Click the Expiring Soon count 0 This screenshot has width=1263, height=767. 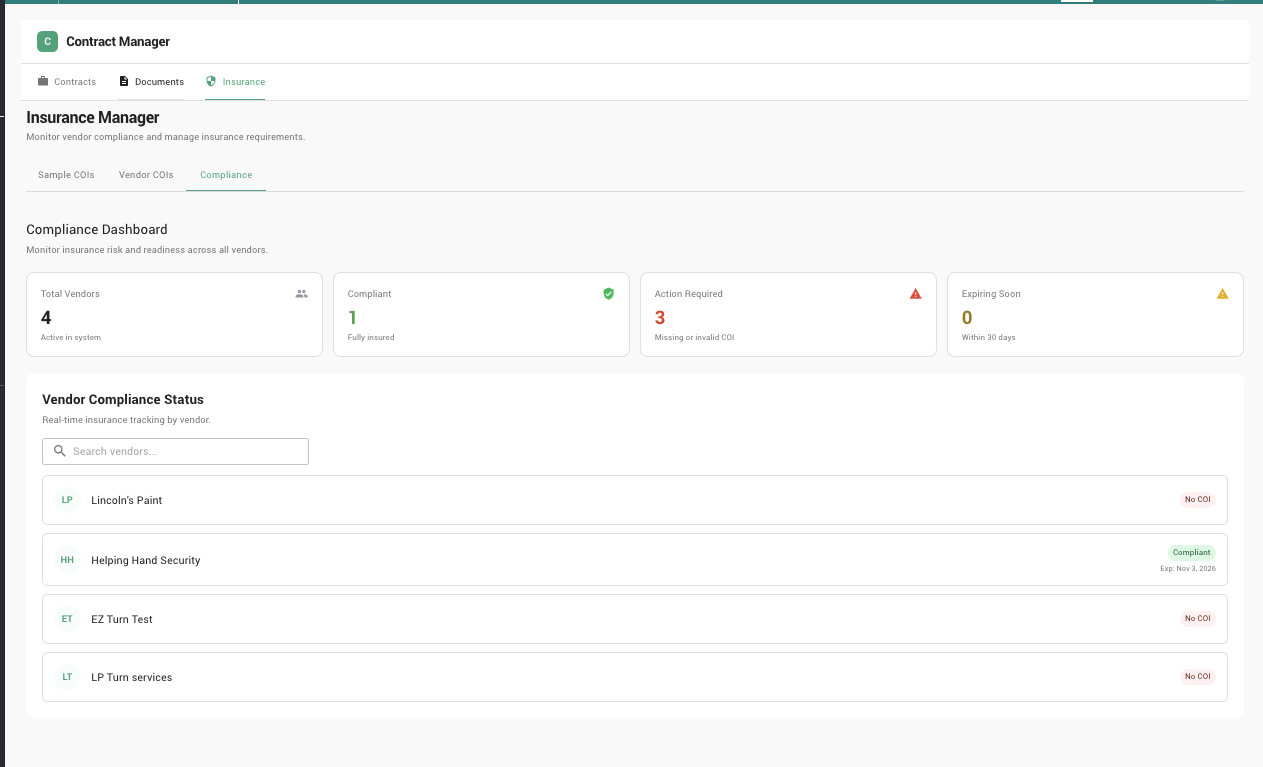point(967,318)
